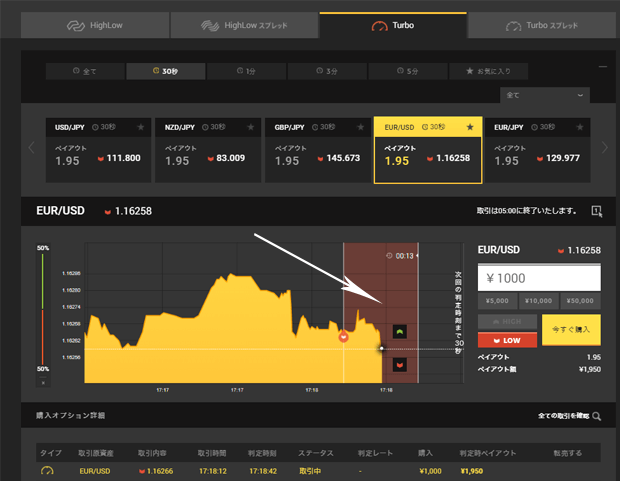This screenshot has width=620, height=481.
Task: Favorite the USD/JPY card star
Action: pos(140,127)
